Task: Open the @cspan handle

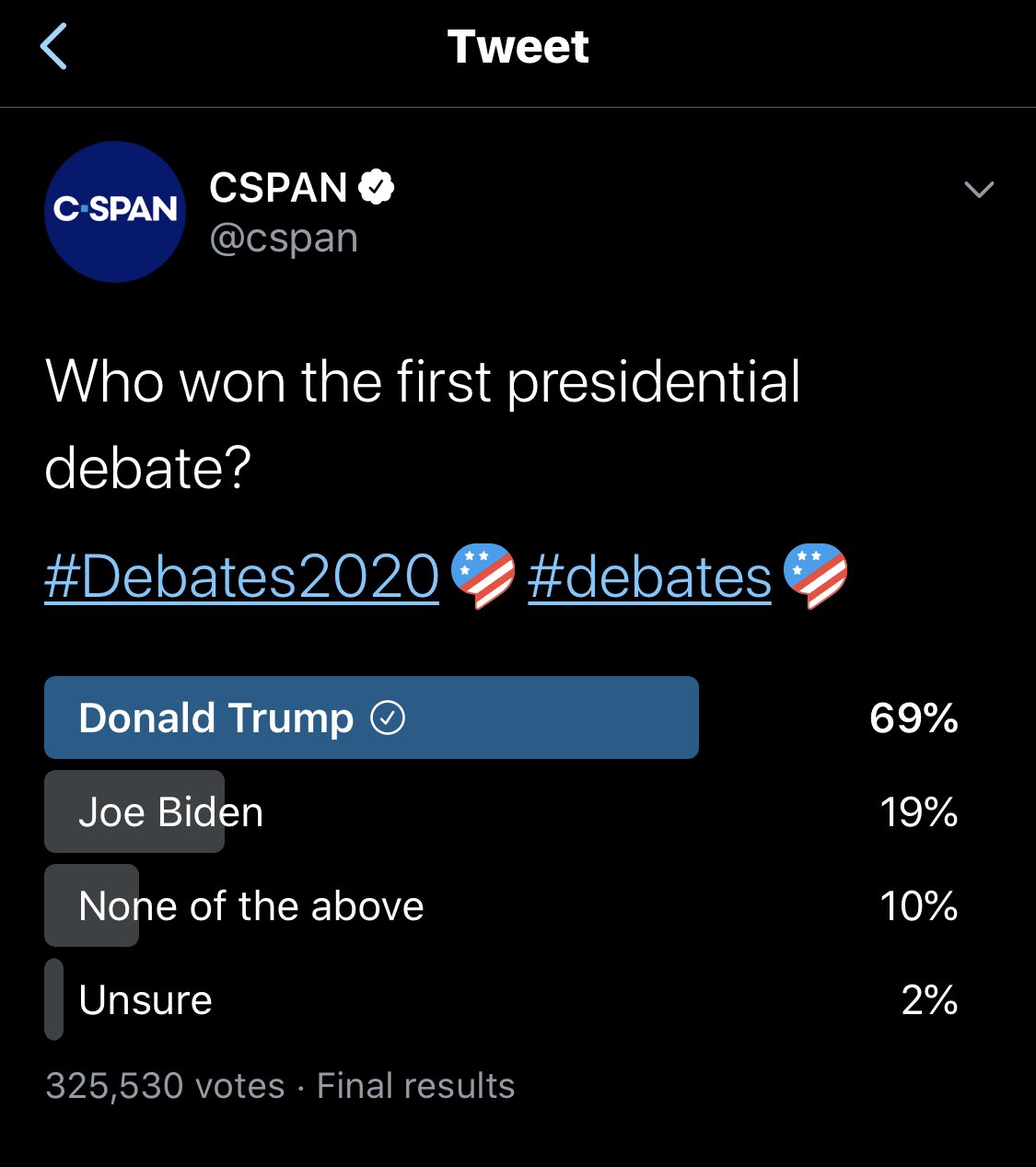Action: point(284,239)
